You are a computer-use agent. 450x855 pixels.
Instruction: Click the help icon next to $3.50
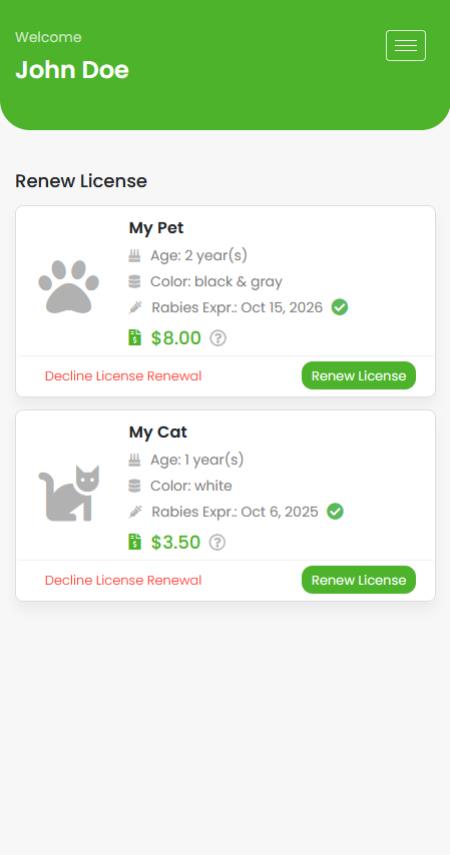(217, 543)
